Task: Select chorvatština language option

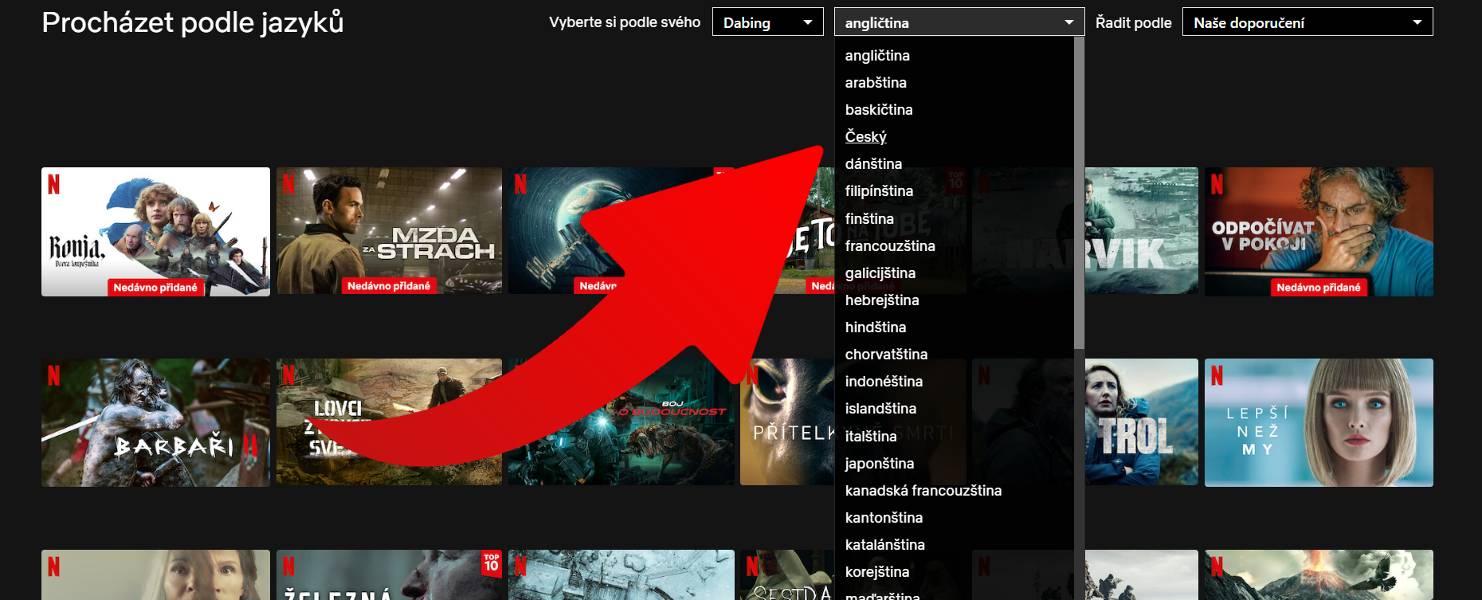Action: (886, 354)
